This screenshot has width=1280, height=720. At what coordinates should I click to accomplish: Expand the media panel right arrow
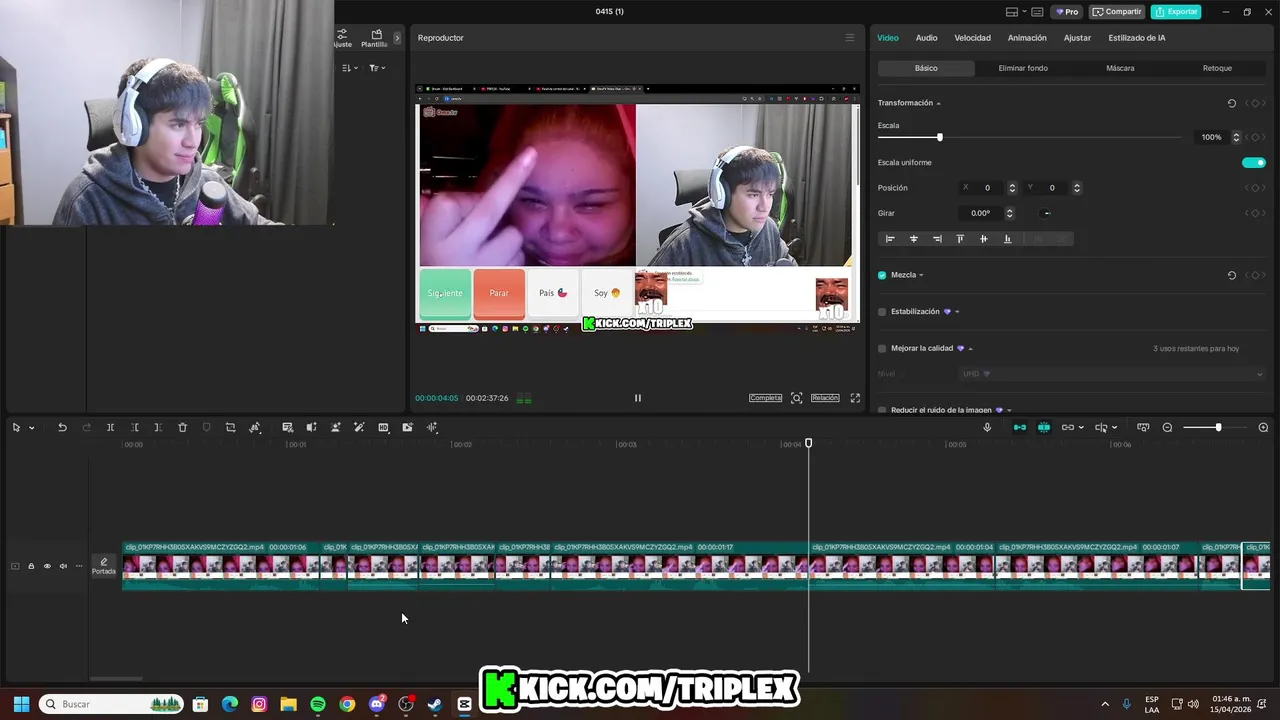(397, 38)
